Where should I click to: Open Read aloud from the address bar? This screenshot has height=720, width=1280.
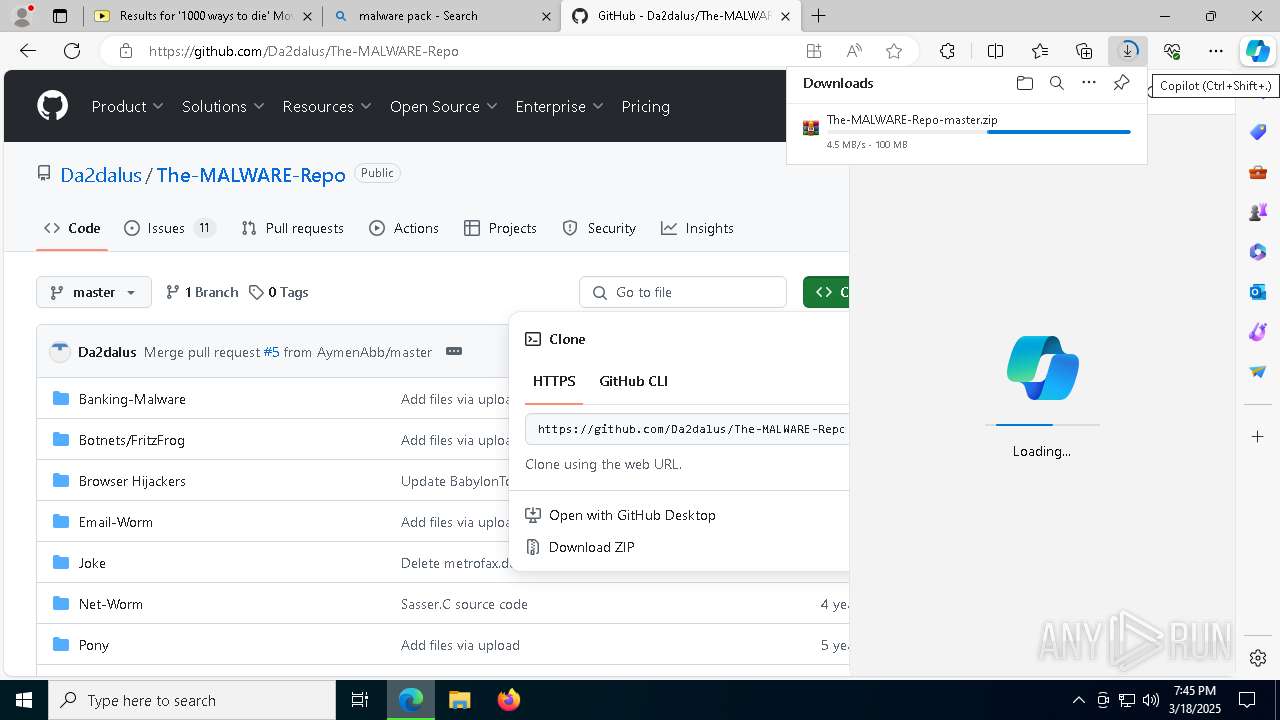pos(854,51)
